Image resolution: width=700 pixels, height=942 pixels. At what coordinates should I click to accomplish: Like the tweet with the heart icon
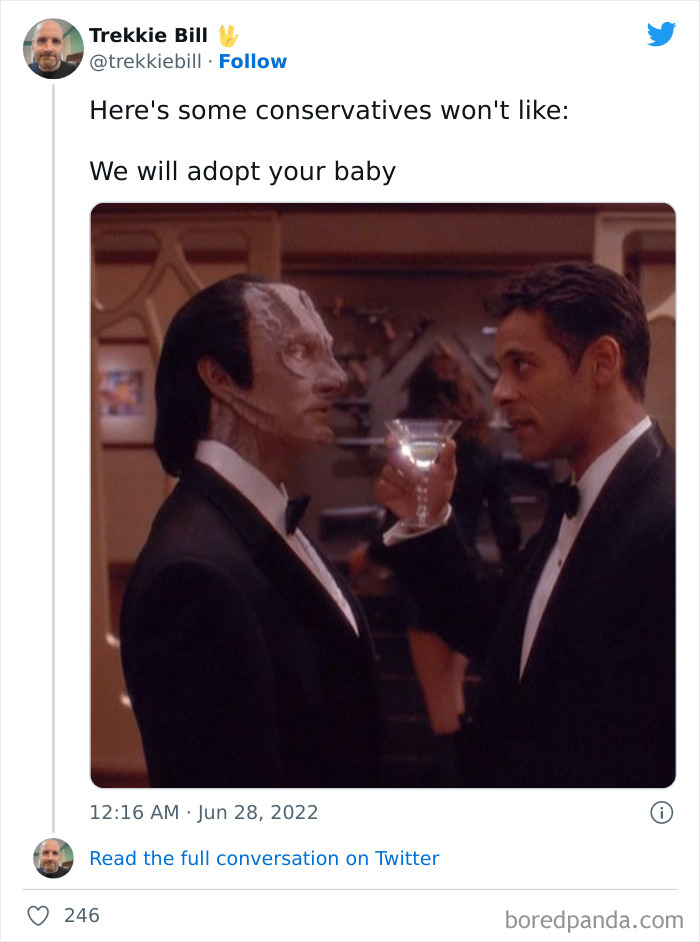click(x=38, y=916)
